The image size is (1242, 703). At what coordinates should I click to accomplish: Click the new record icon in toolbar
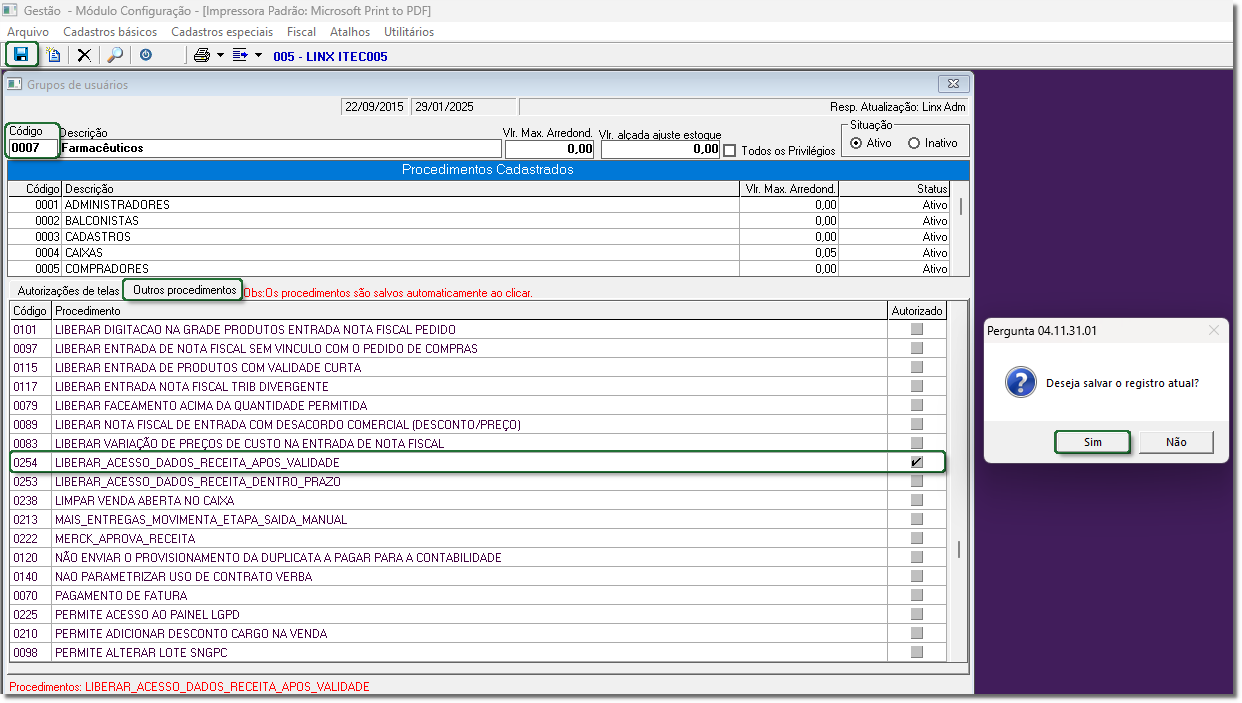coord(54,56)
